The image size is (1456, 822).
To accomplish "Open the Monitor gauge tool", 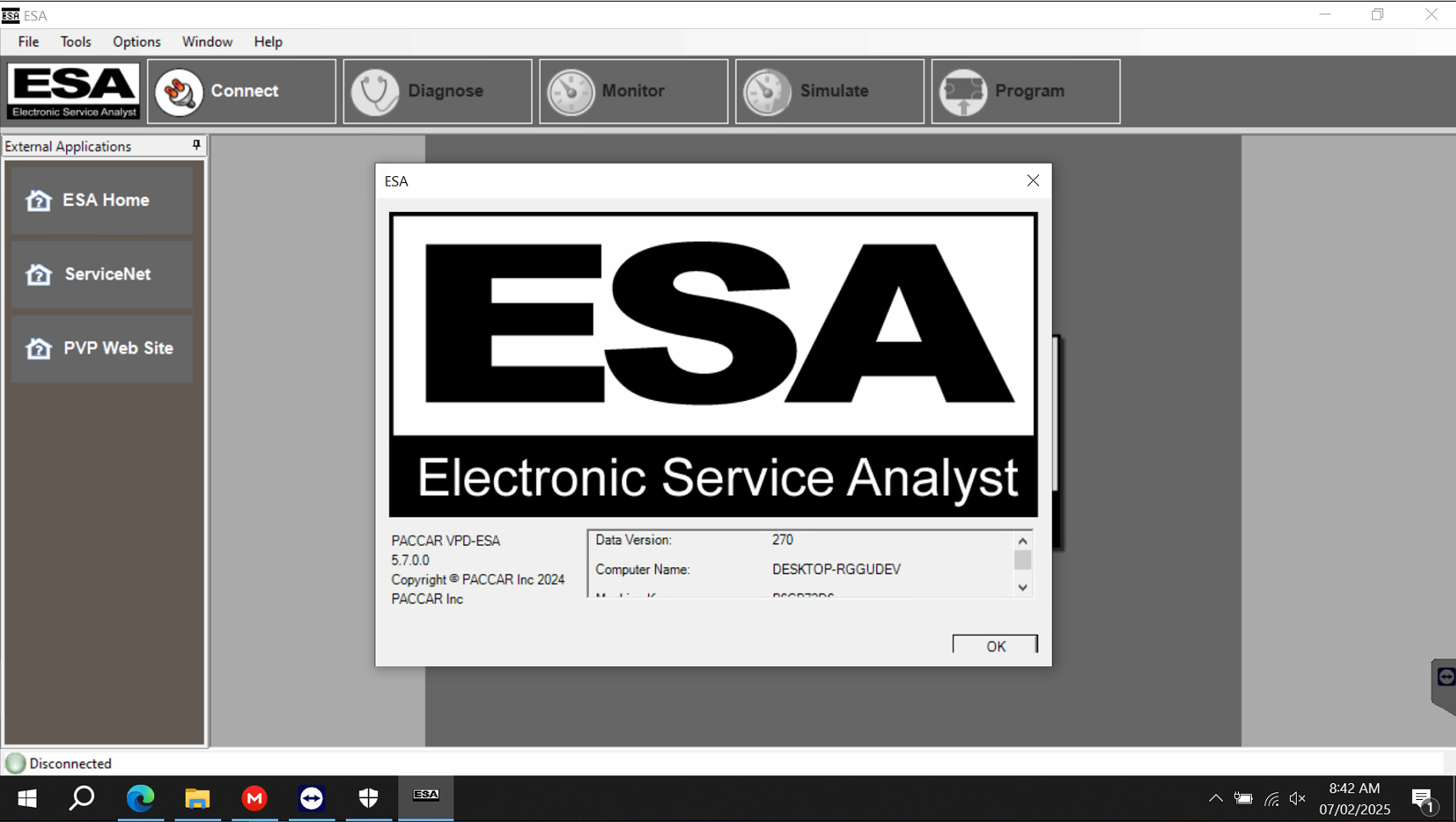I will (x=571, y=92).
